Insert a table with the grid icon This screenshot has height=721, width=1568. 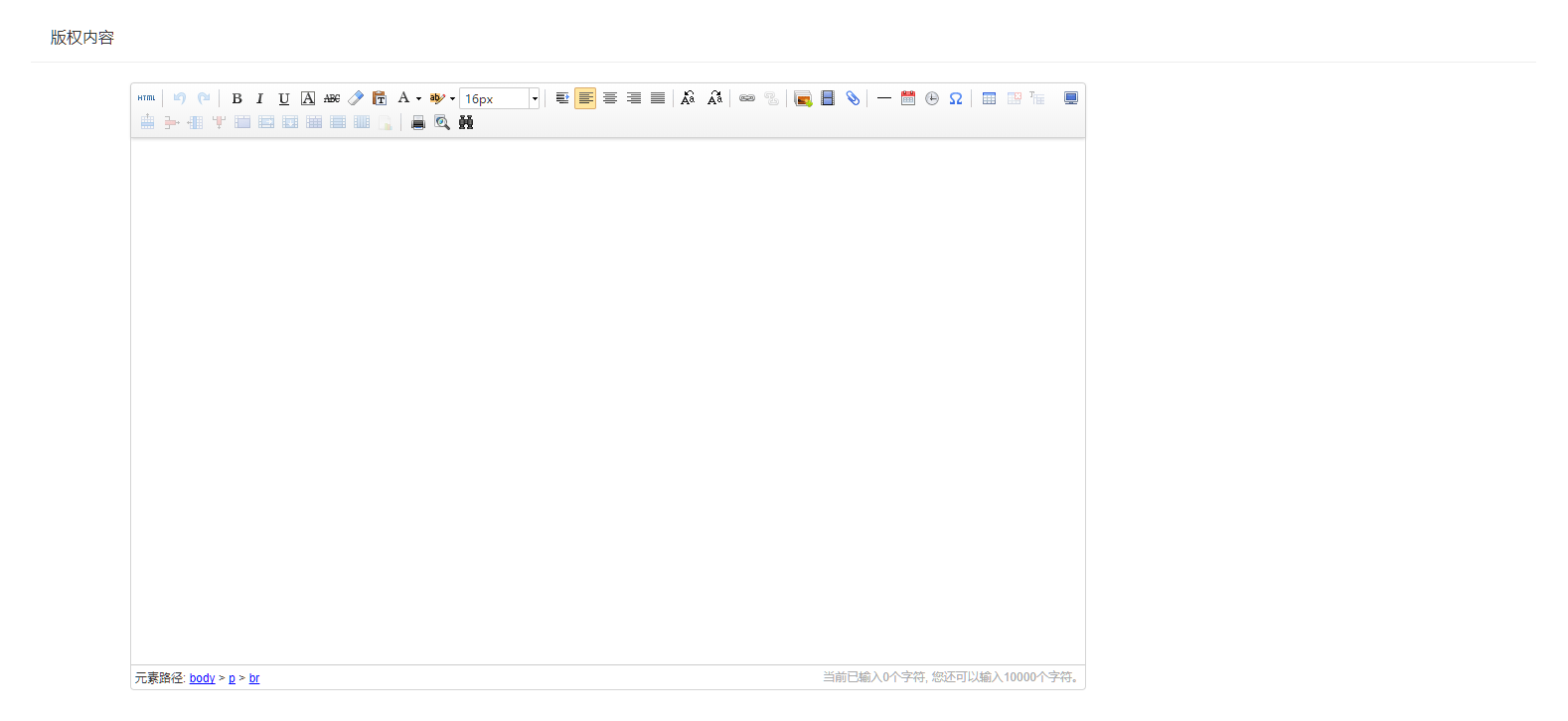989,98
